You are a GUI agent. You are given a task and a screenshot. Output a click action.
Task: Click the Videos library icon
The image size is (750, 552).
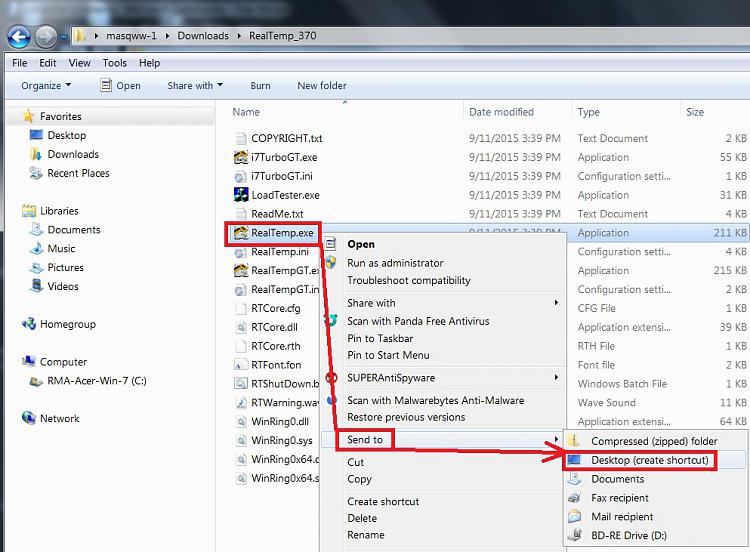(x=36, y=286)
